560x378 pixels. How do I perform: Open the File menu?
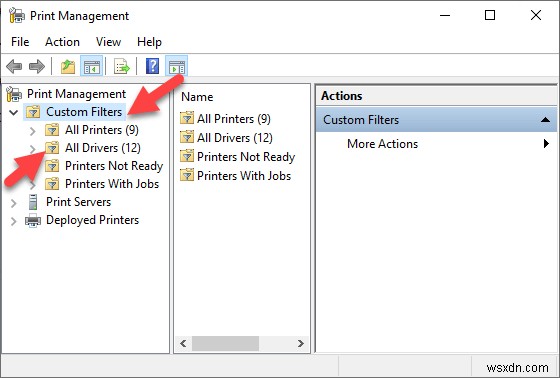click(x=20, y=42)
